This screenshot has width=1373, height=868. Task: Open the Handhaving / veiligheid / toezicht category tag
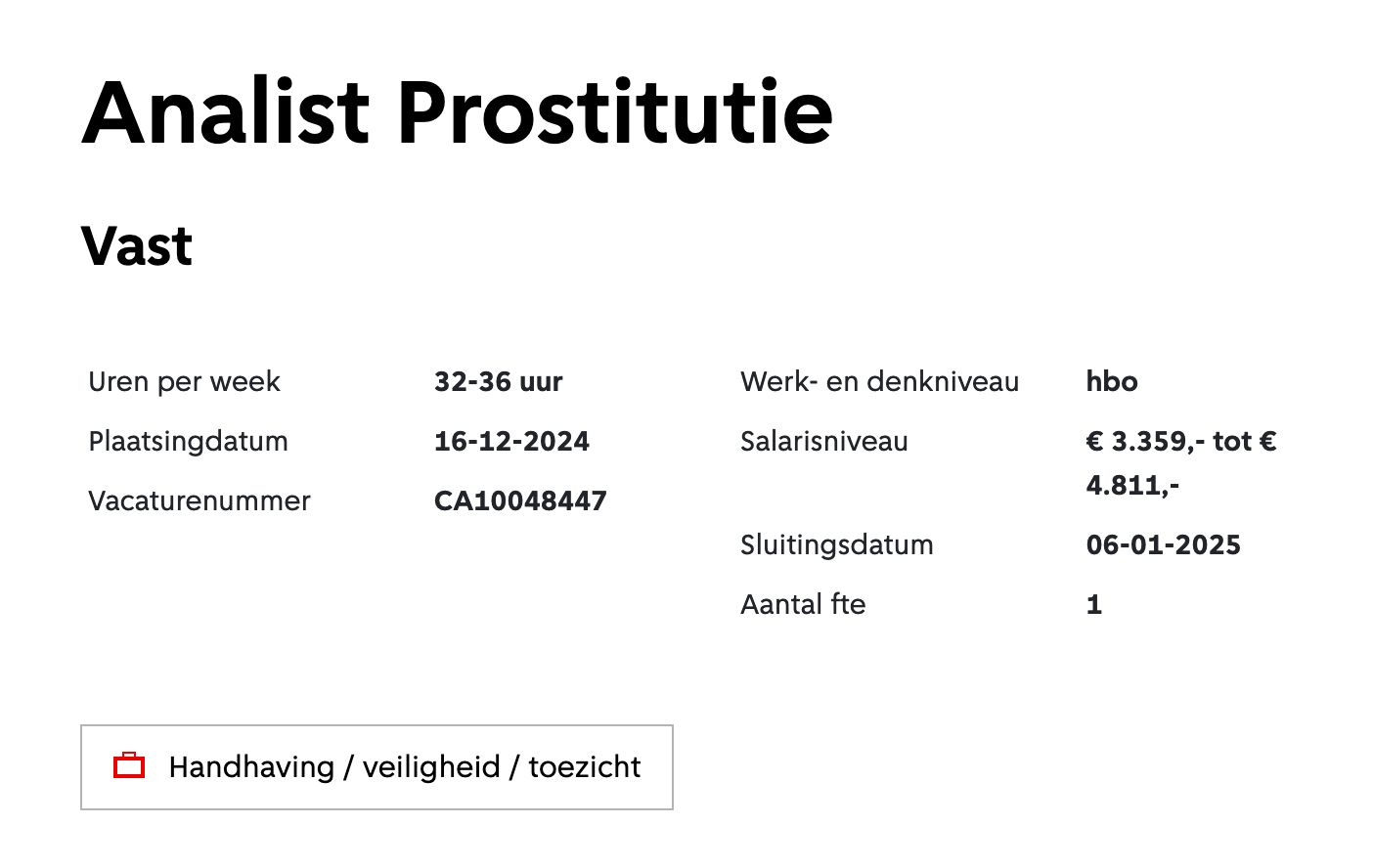pyautogui.click(x=376, y=767)
